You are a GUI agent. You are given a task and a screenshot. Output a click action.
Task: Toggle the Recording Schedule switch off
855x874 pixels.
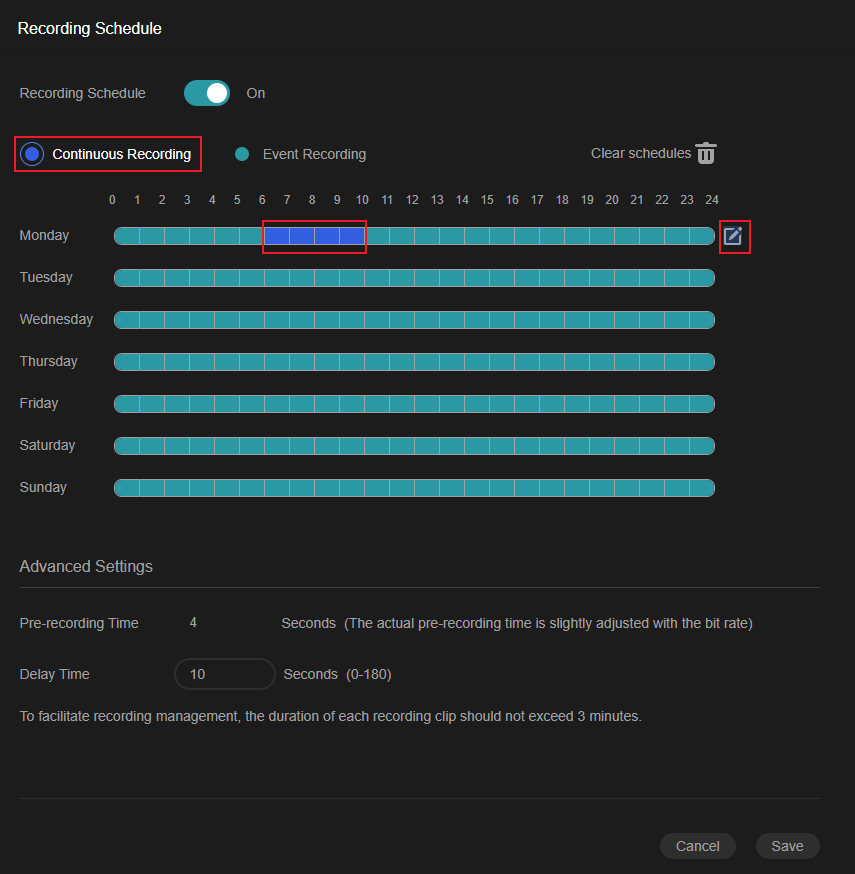point(207,93)
